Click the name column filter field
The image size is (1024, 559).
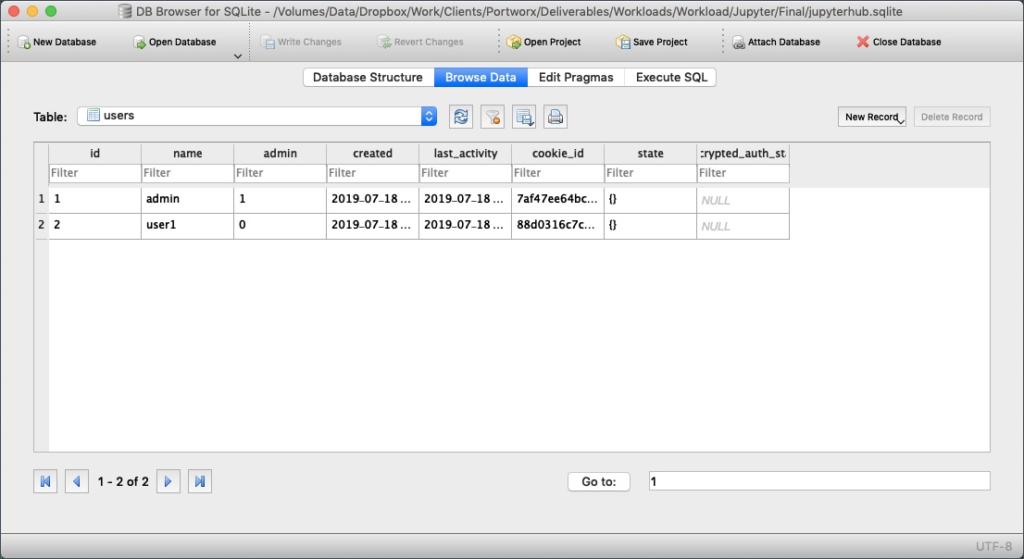(187, 173)
